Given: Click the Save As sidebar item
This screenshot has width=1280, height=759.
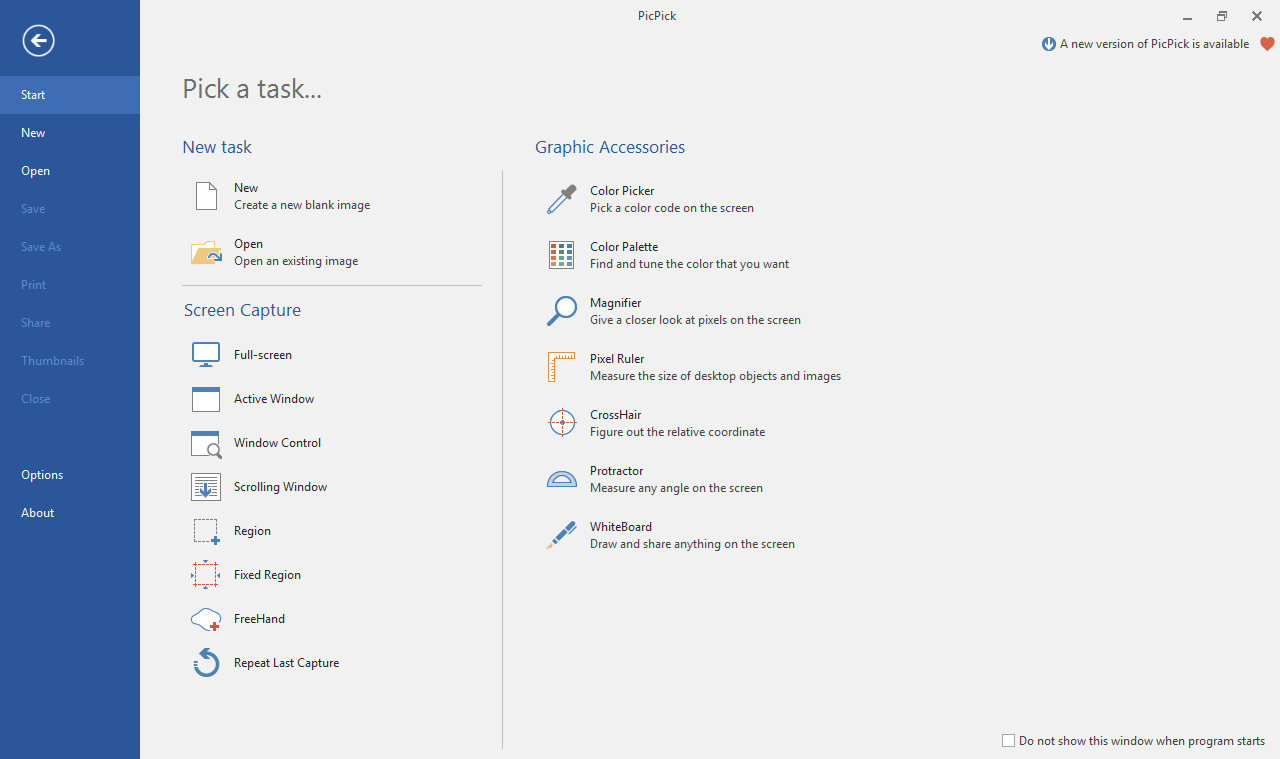Looking at the screenshot, I should 70,247.
